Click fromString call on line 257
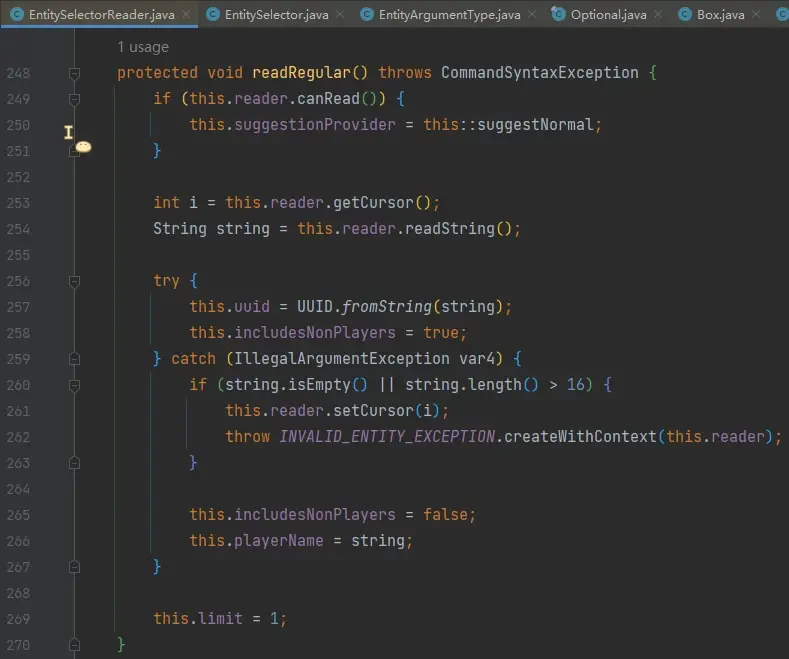 (386, 307)
